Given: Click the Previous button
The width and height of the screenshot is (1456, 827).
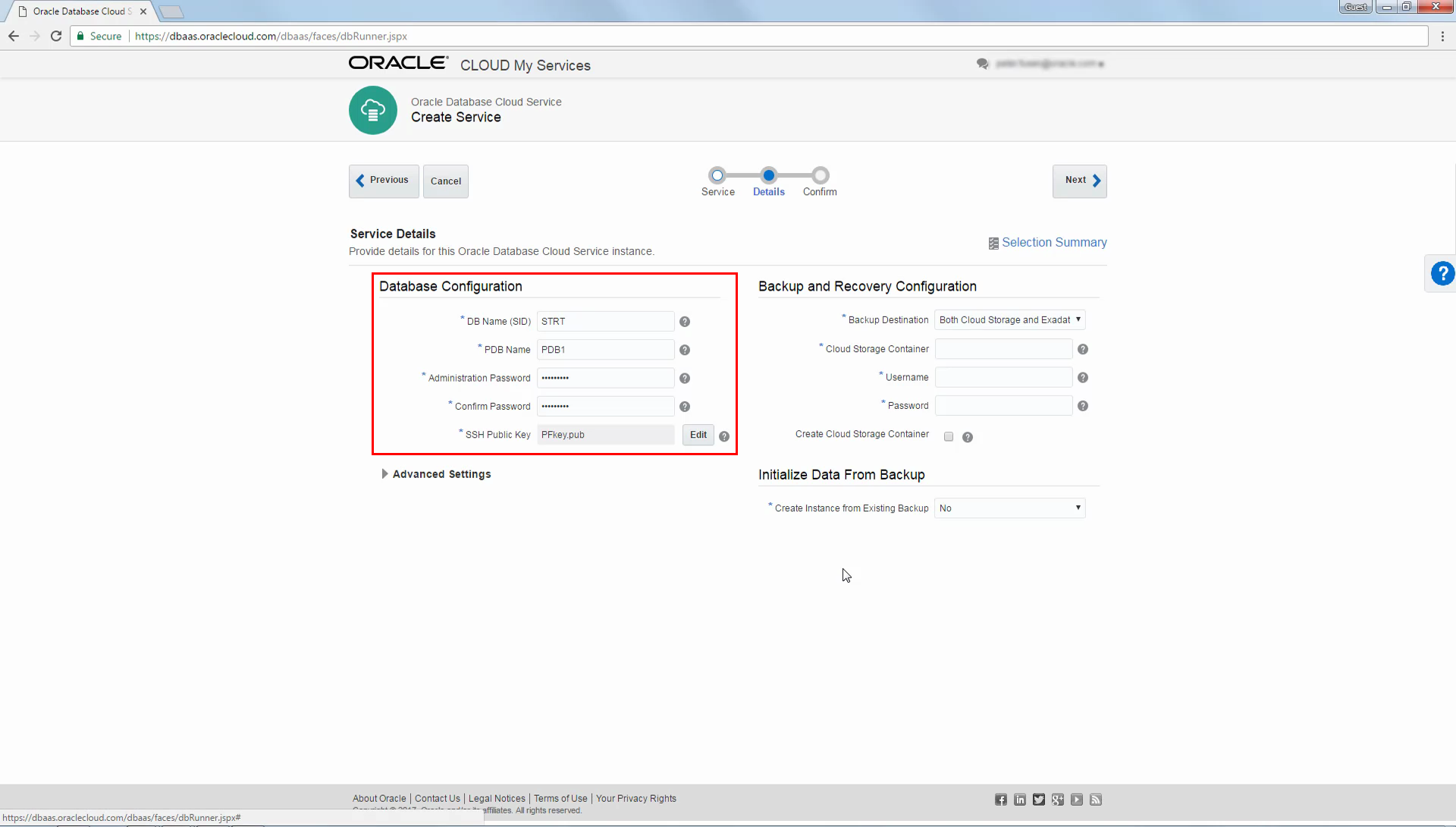Looking at the screenshot, I should [x=384, y=181].
